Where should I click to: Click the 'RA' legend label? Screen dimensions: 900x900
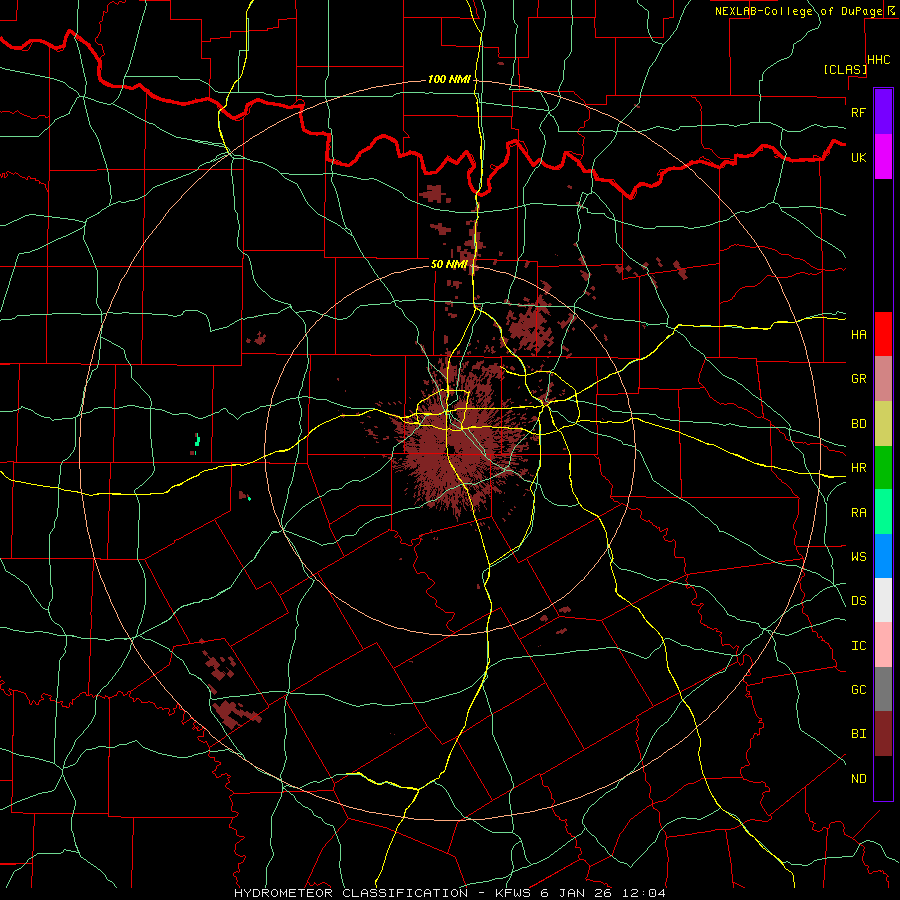pyautogui.click(x=858, y=512)
